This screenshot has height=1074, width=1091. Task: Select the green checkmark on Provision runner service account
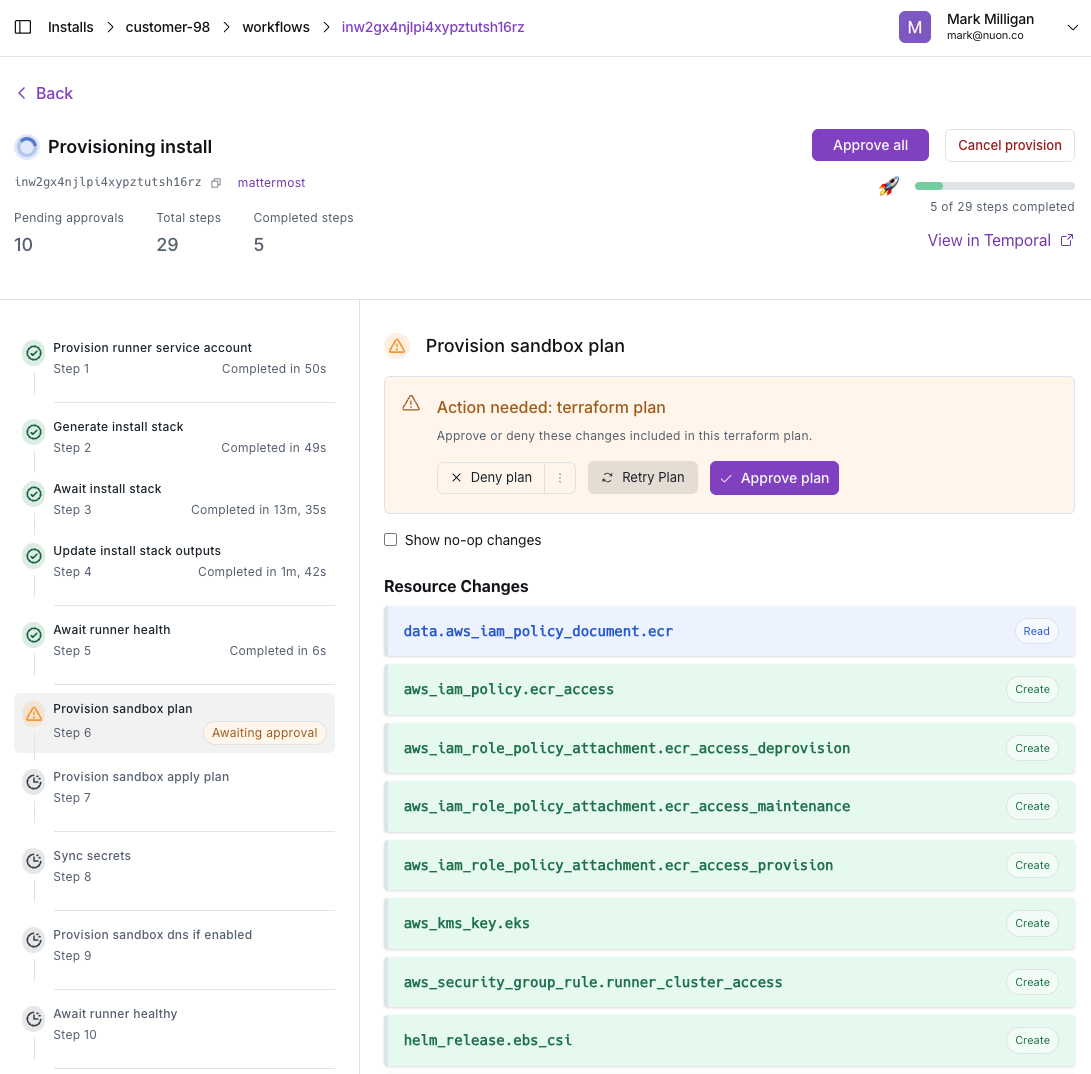tap(33, 353)
